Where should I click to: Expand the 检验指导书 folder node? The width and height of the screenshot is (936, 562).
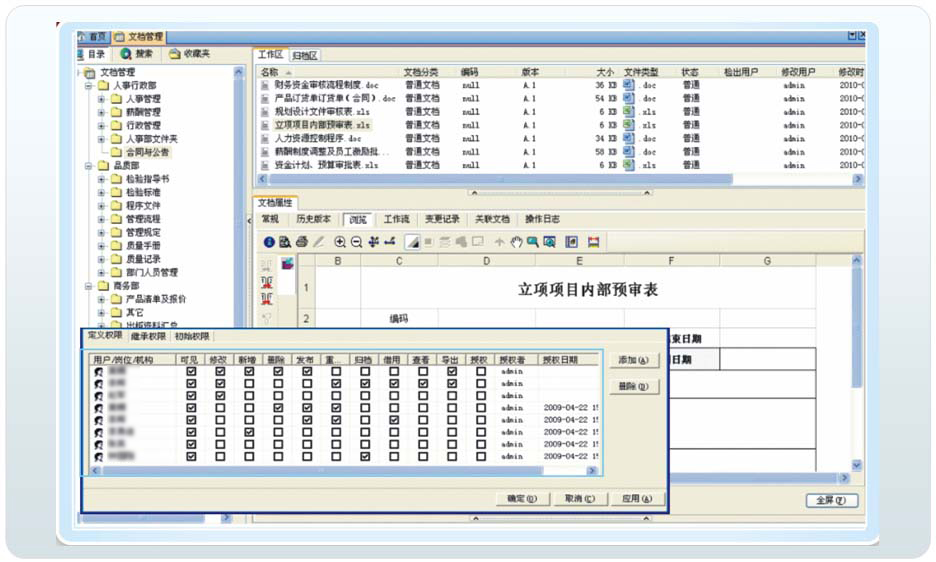point(101,179)
